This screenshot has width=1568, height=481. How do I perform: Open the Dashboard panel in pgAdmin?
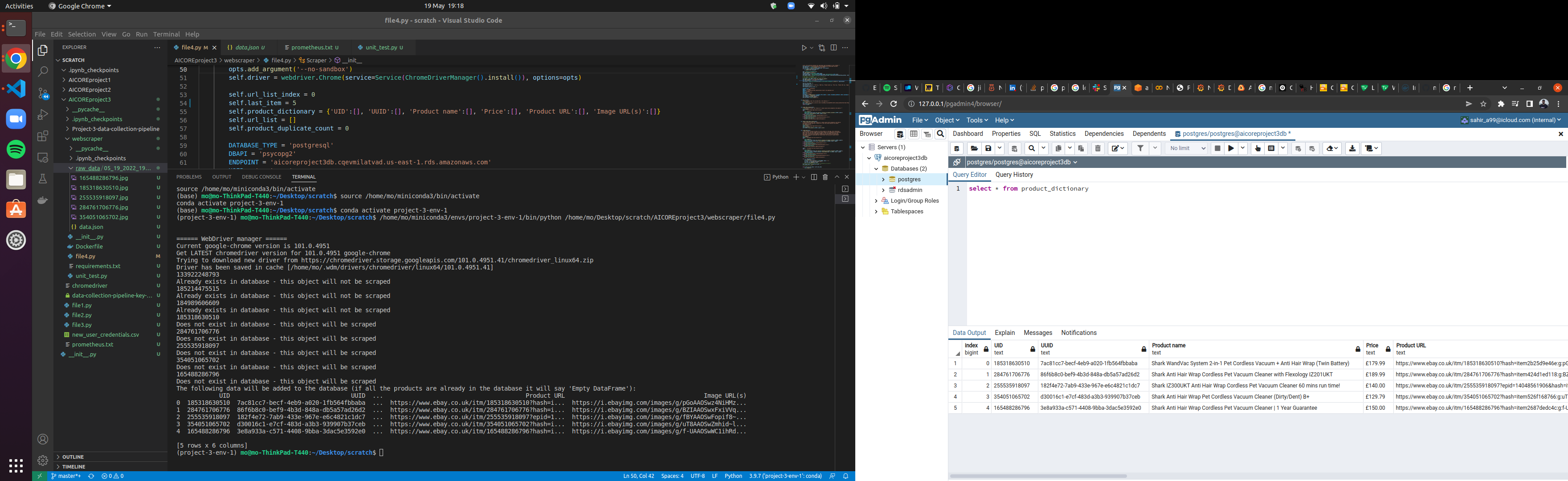[967, 133]
